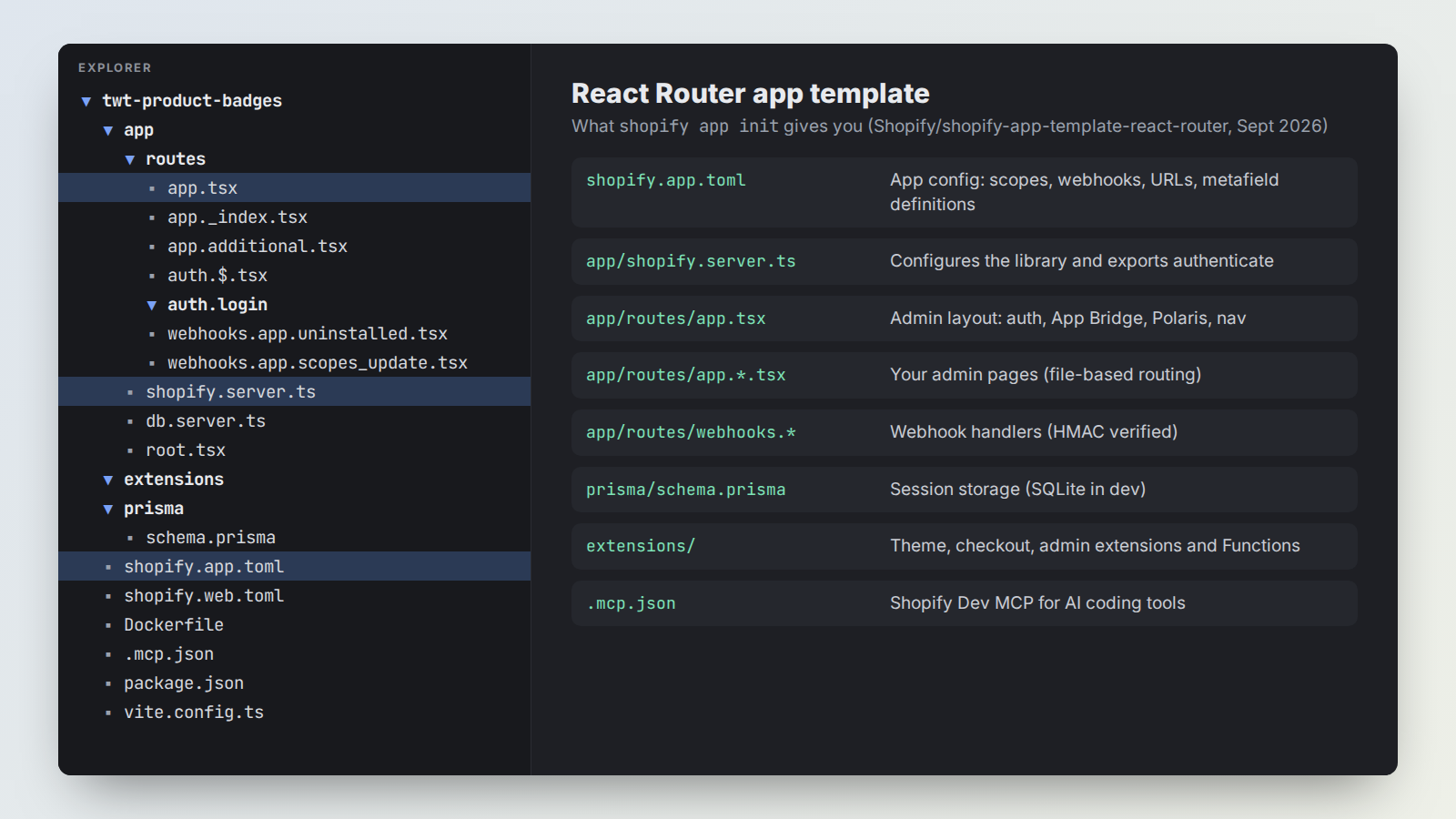Screen dimensions: 1456x819
Task: Open Dockerfile in the explorer
Action: click(x=174, y=625)
